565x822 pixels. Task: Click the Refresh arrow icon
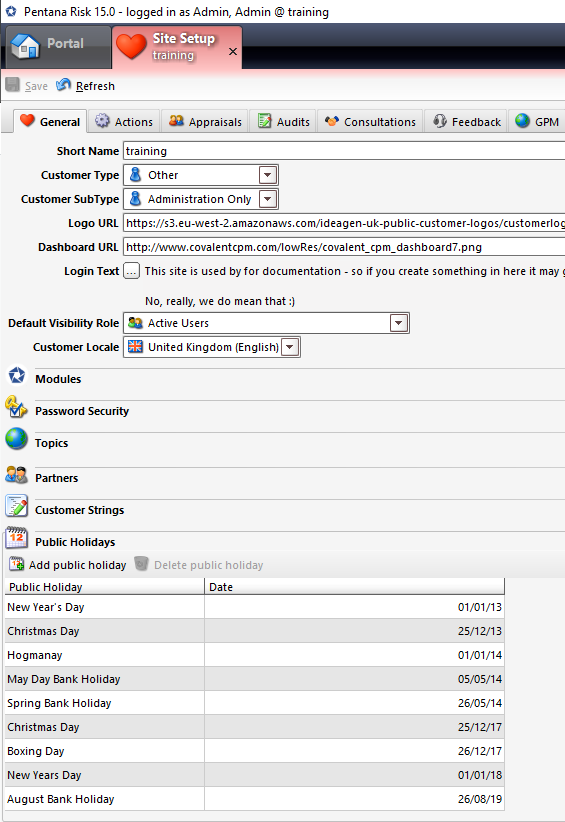63,85
